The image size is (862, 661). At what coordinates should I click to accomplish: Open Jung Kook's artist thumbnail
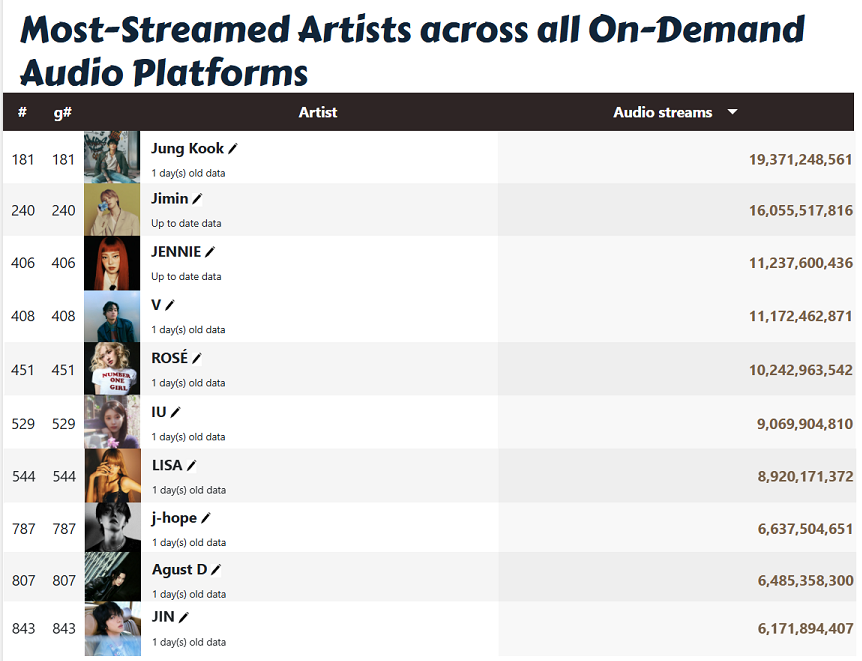[x=112, y=157]
